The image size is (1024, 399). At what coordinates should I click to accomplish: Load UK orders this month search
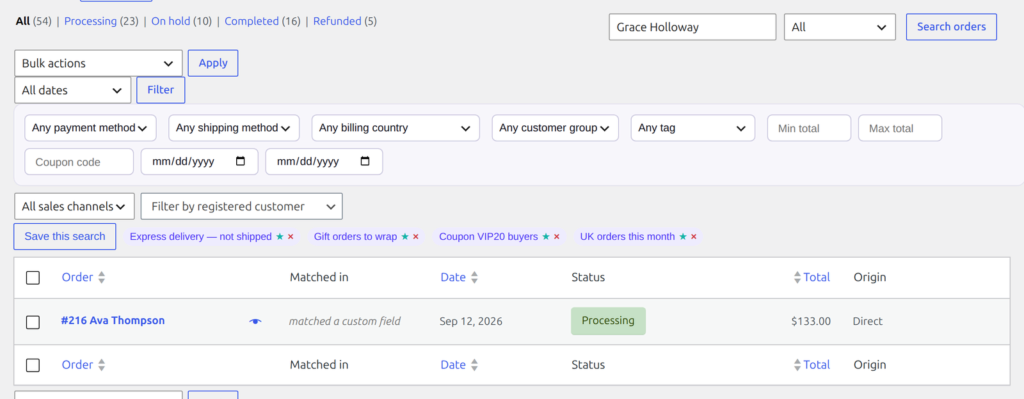click(x=628, y=236)
